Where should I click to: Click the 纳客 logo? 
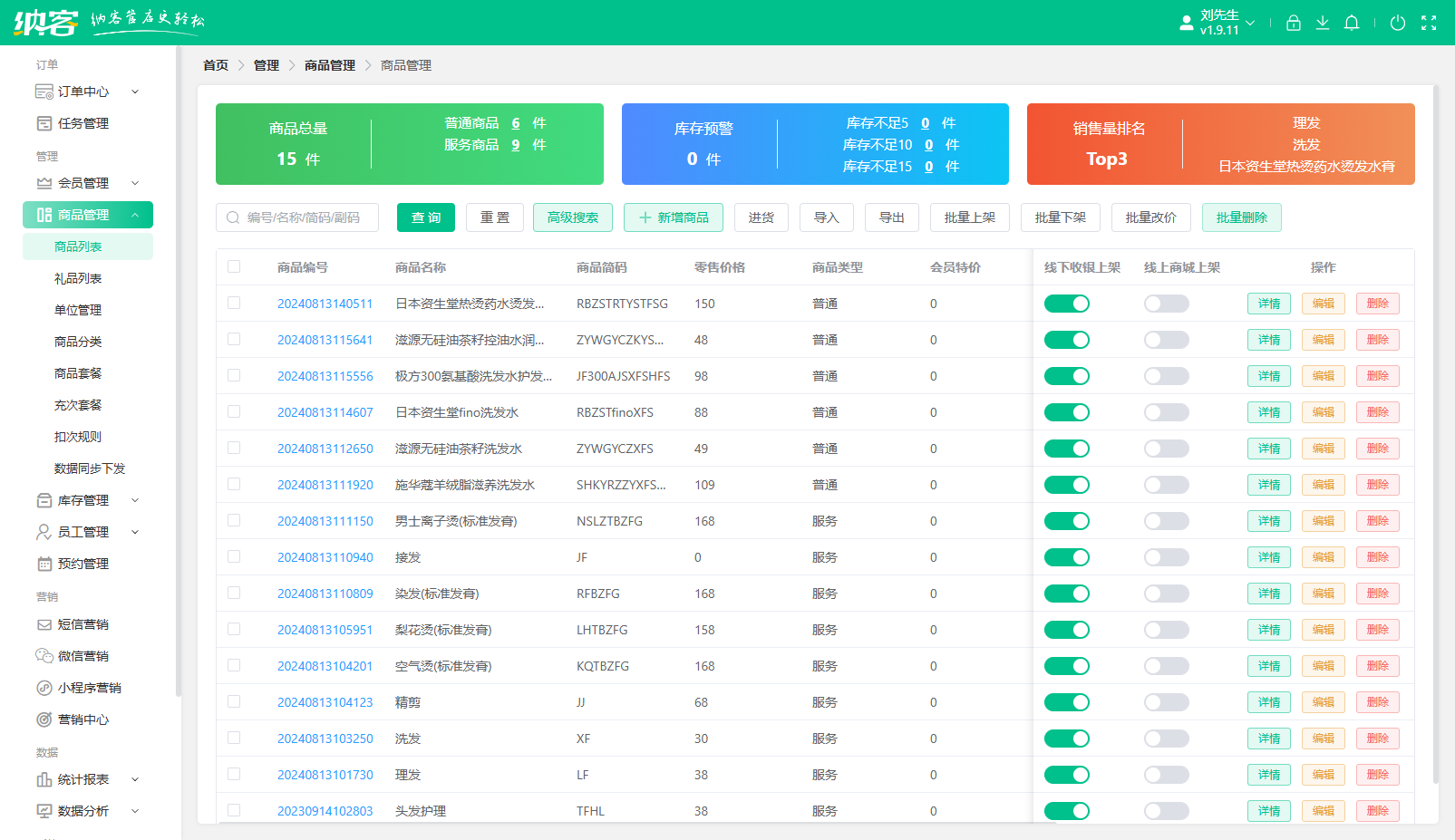(45, 22)
